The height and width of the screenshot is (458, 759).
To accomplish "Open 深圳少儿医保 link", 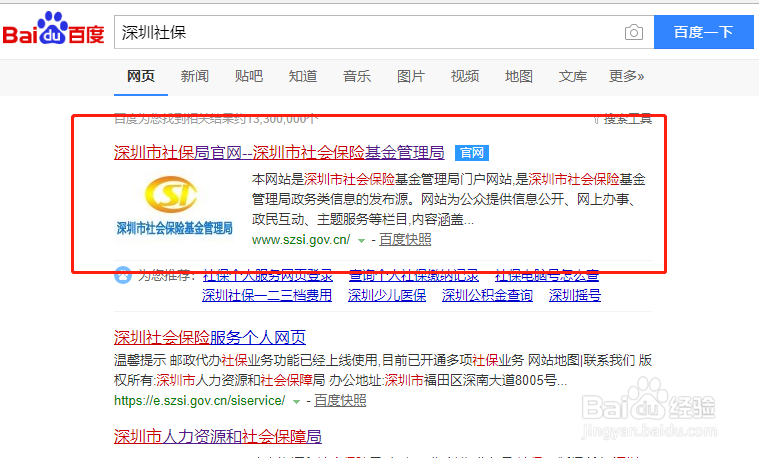I will pos(387,295).
